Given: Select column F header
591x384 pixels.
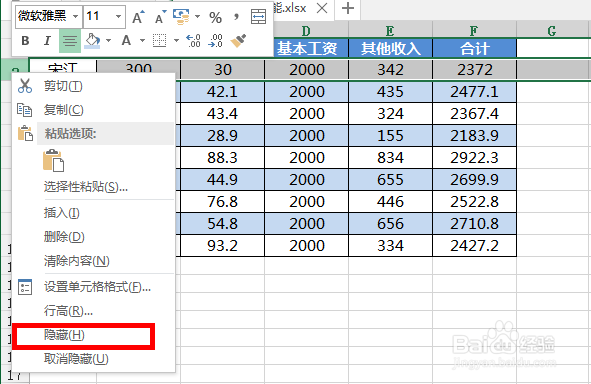Looking at the screenshot, I should pos(474,31).
